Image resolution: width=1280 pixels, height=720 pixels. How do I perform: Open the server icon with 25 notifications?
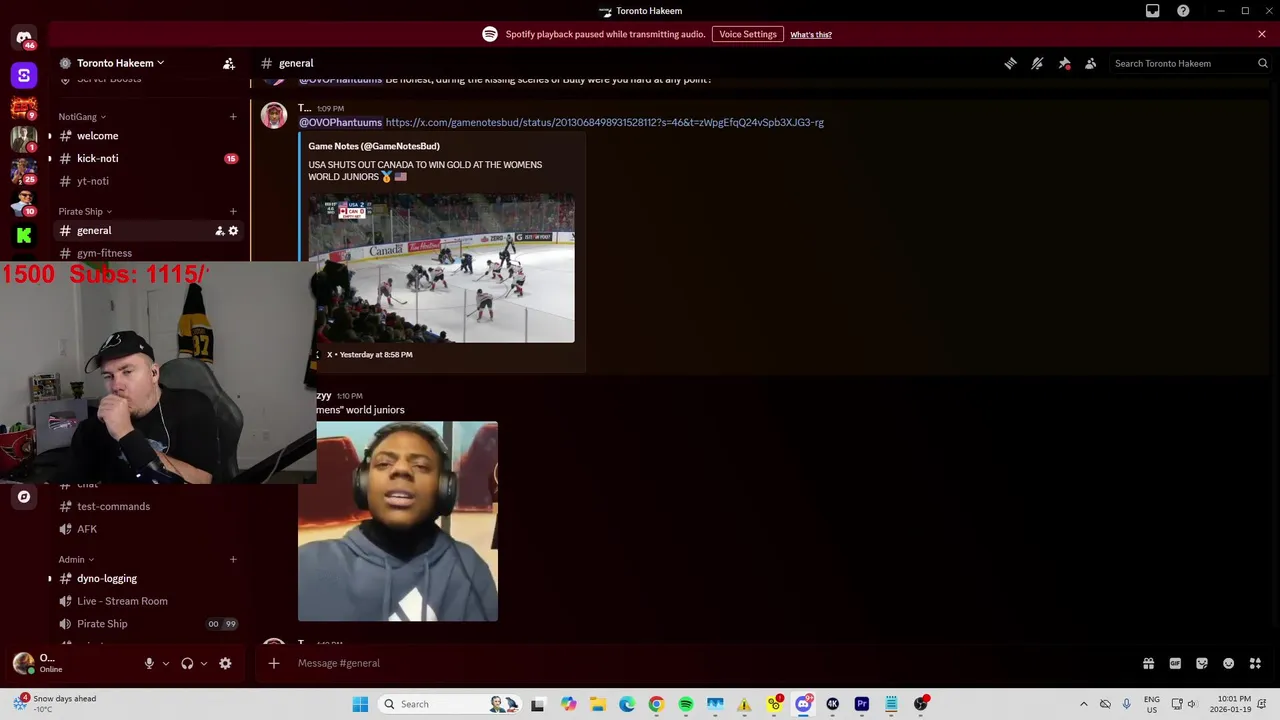click(24, 171)
